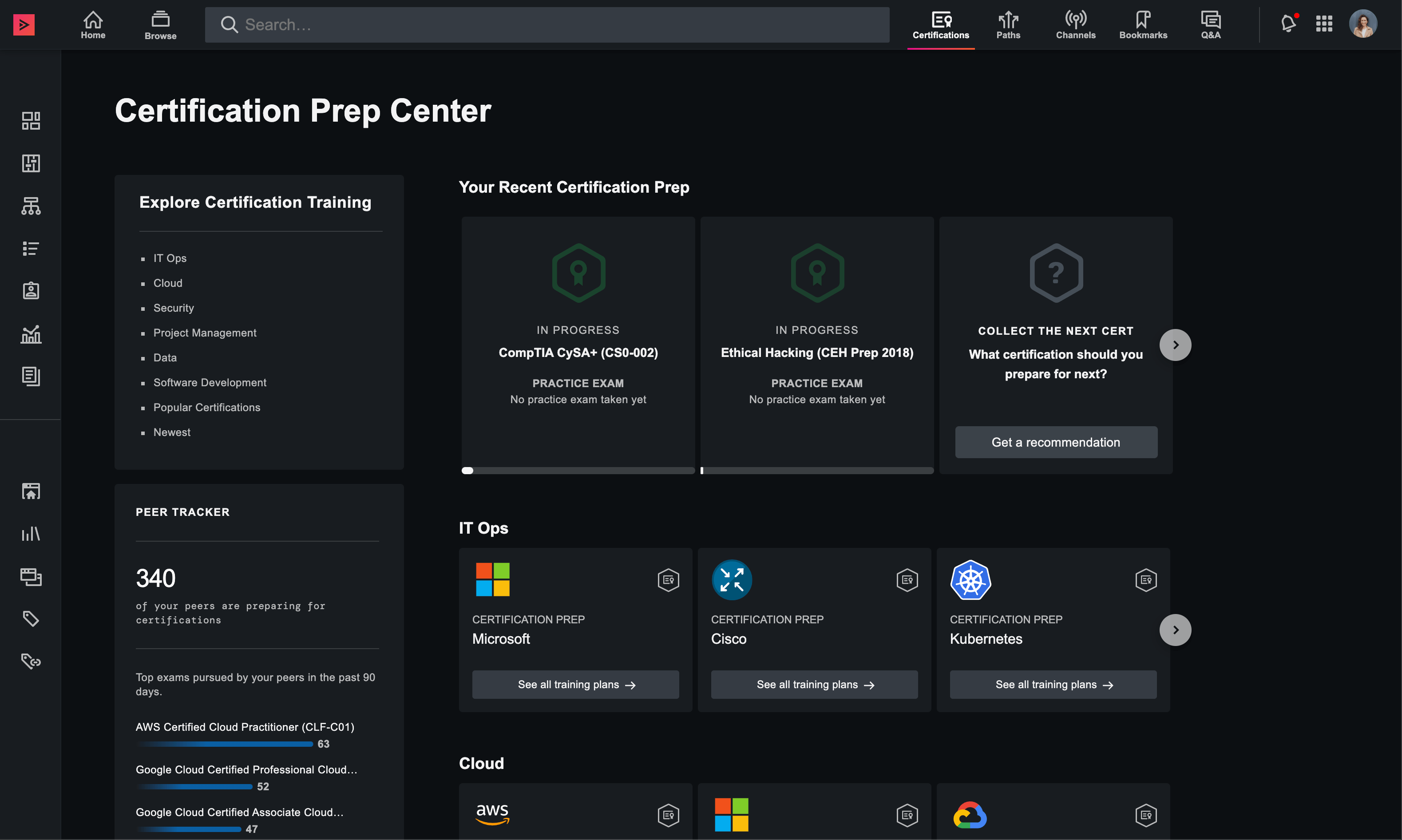Click certification badge icon on Microsoft card
The image size is (1402, 840).
[x=668, y=580]
